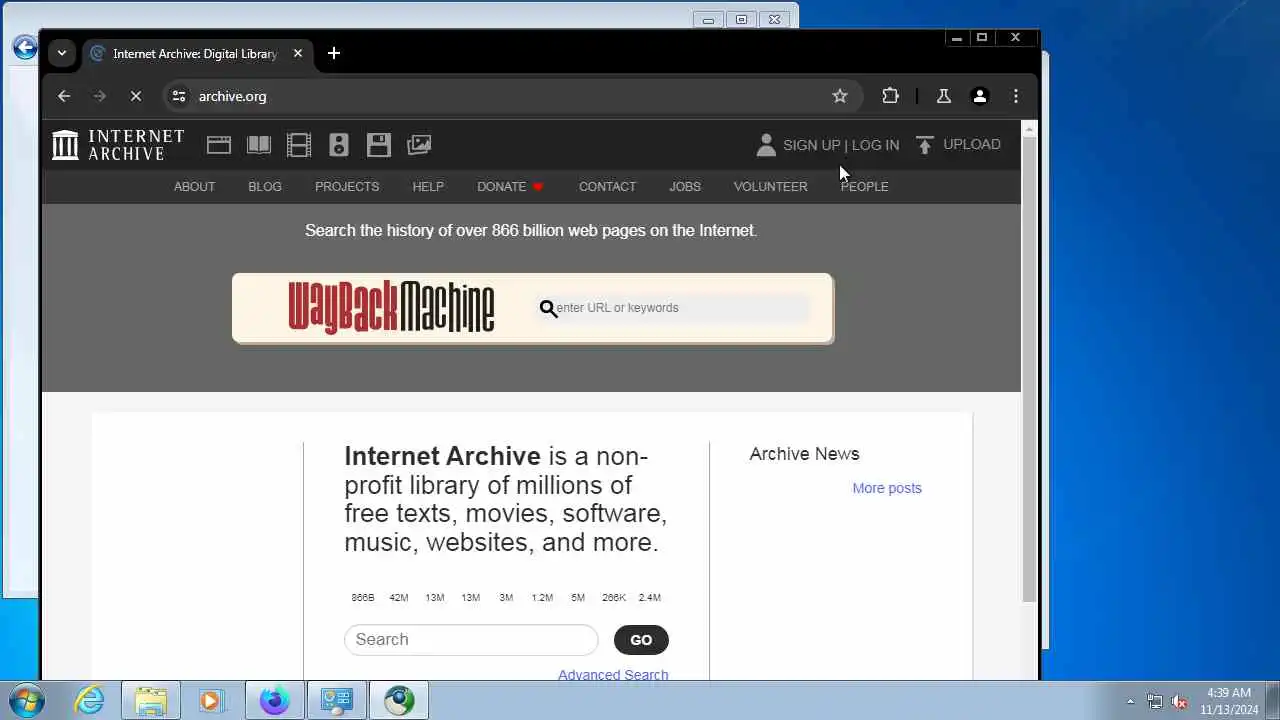Open the VOLUNTEER menu item
This screenshot has width=1280, height=720.
(770, 187)
